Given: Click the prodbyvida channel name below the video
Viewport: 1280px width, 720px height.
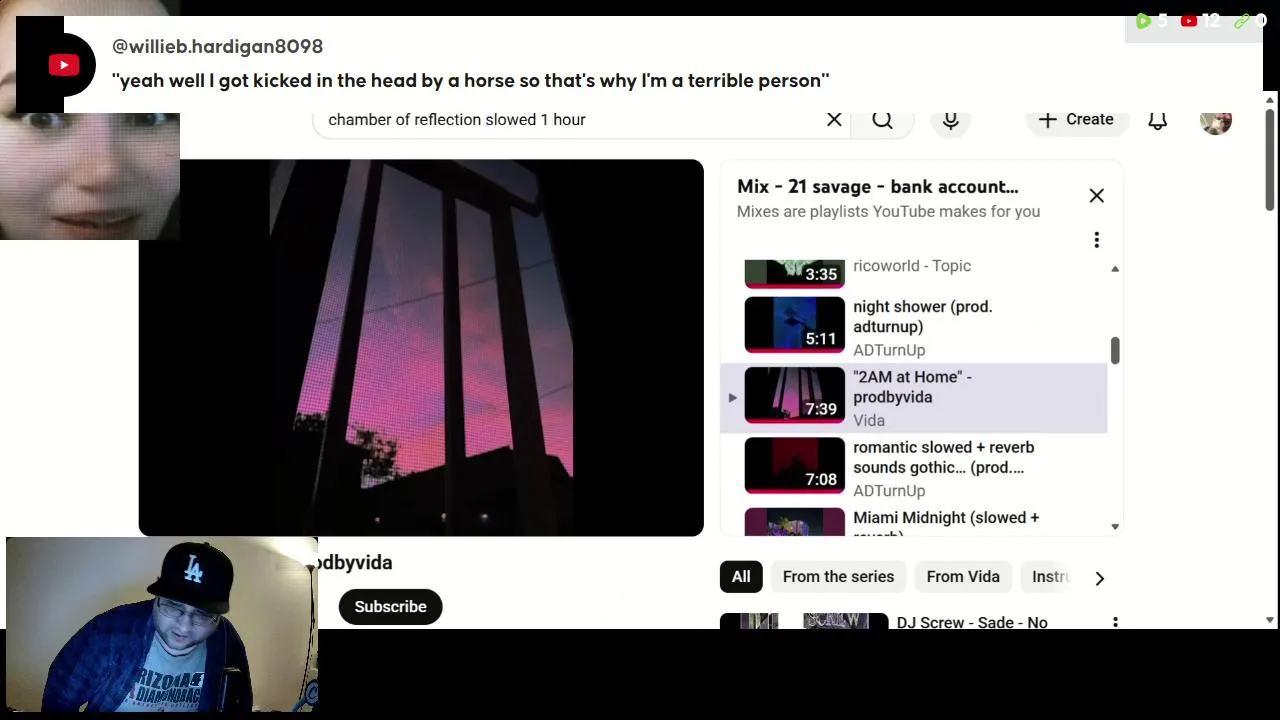Looking at the screenshot, I should coord(355,563).
